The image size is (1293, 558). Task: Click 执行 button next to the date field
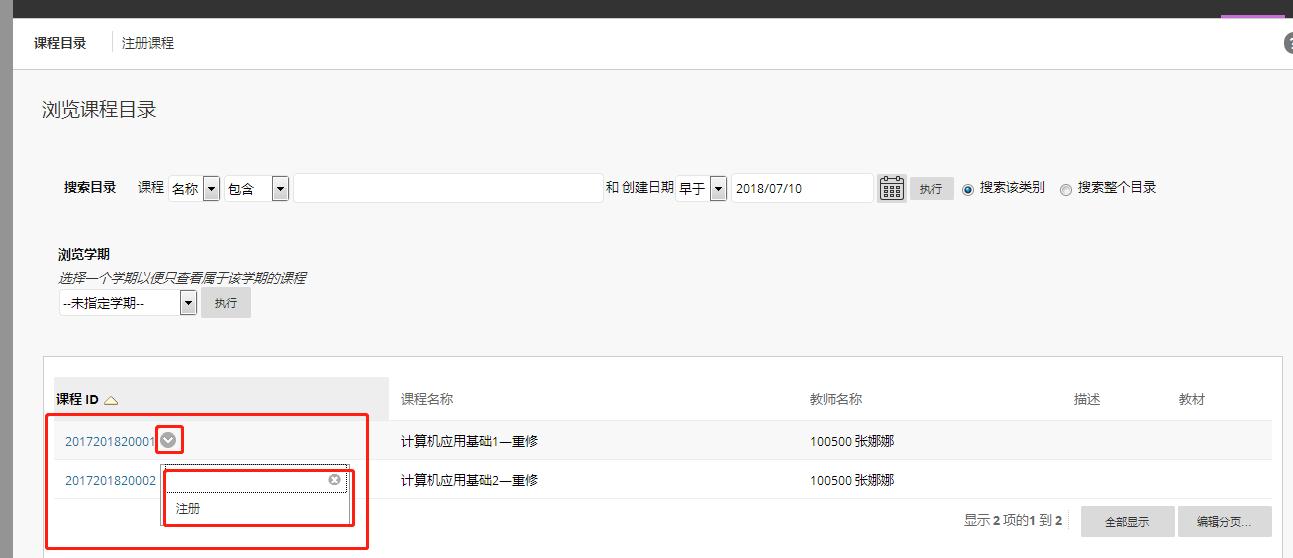coord(931,188)
